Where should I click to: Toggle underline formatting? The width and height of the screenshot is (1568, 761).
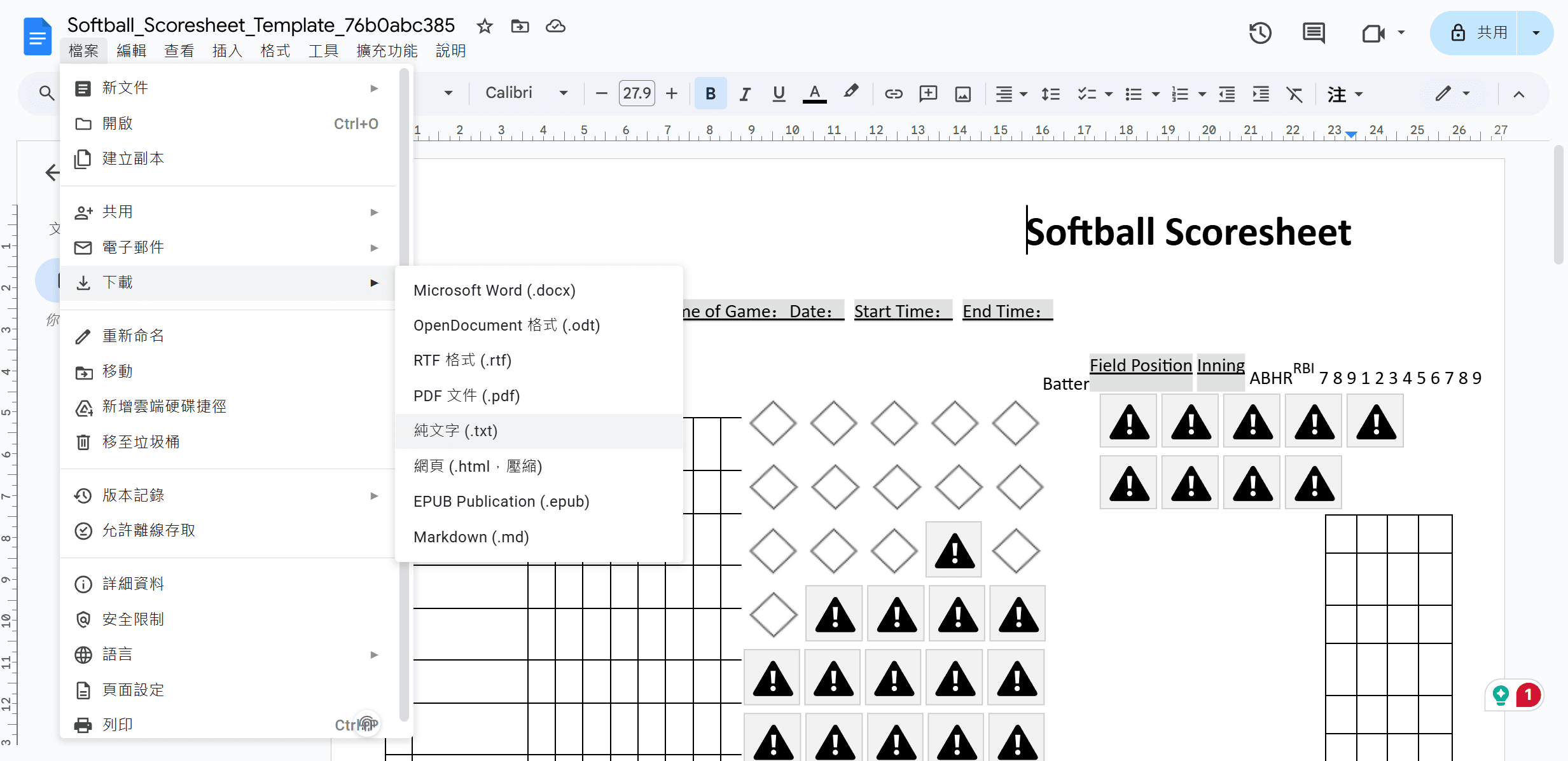coord(779,93)
